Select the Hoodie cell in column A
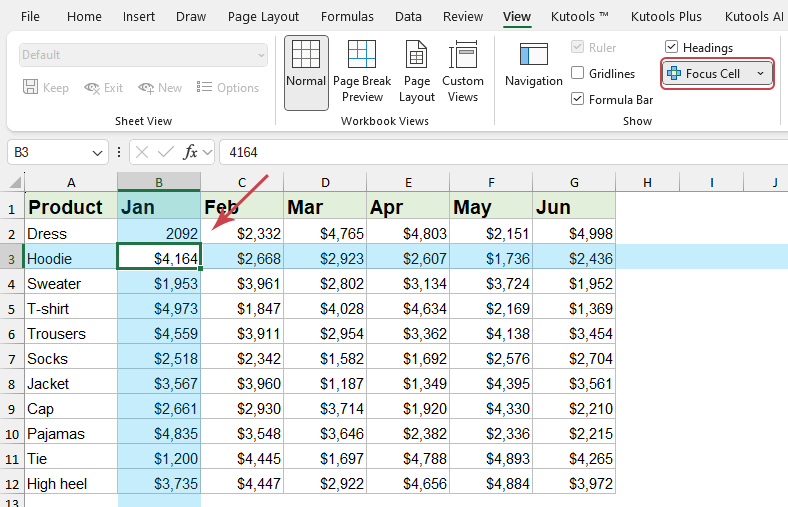788x507 pixels. [x=70, y=258]
